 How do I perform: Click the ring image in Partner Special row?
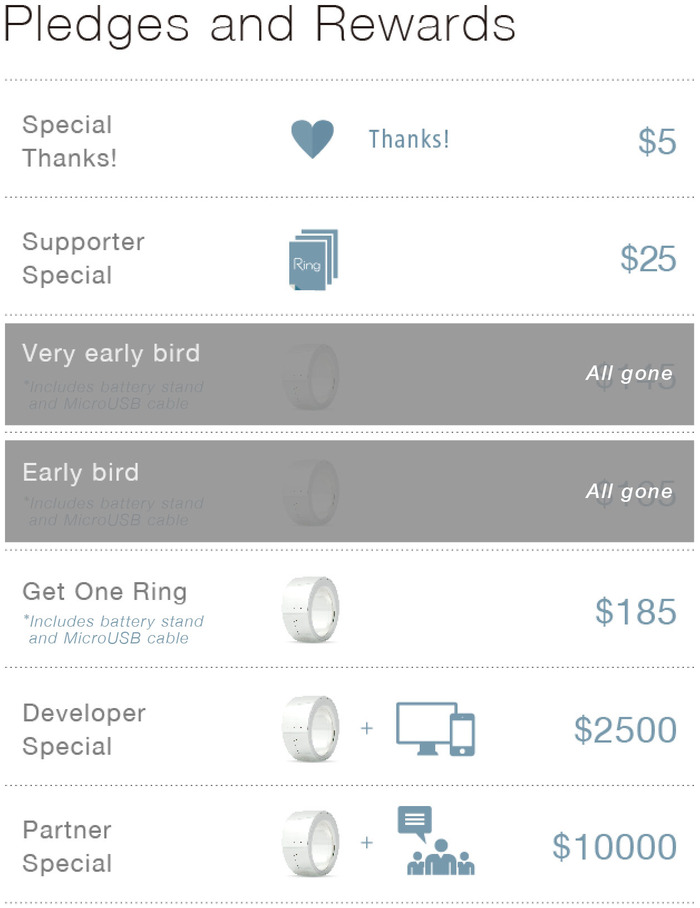point(311,843)
